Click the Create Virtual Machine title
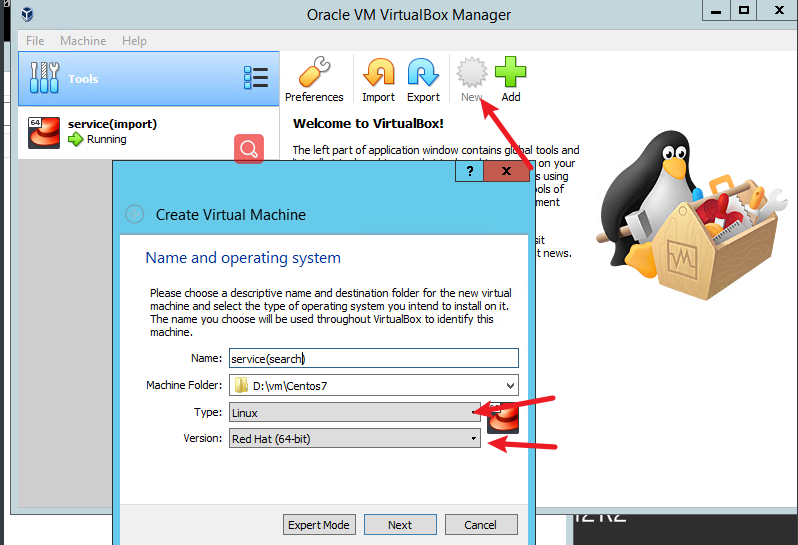Screen dimensions: 798x545 [x=231, y=215]
